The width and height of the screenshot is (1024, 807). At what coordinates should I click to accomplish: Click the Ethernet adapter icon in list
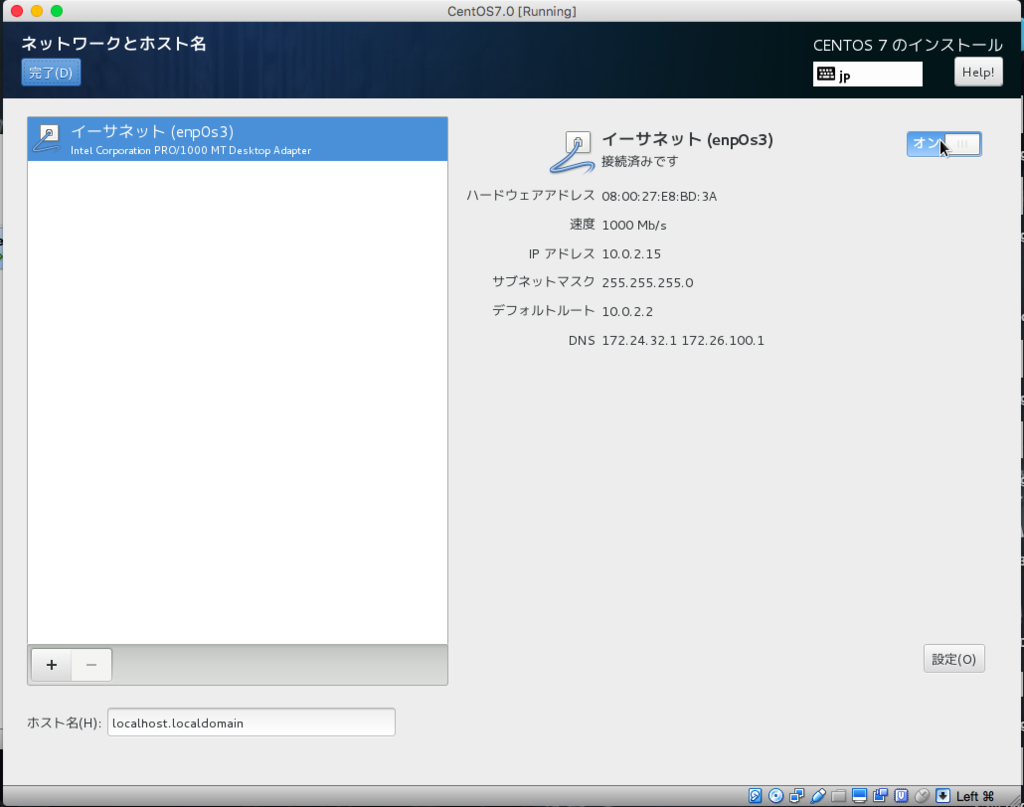point(47,138)
